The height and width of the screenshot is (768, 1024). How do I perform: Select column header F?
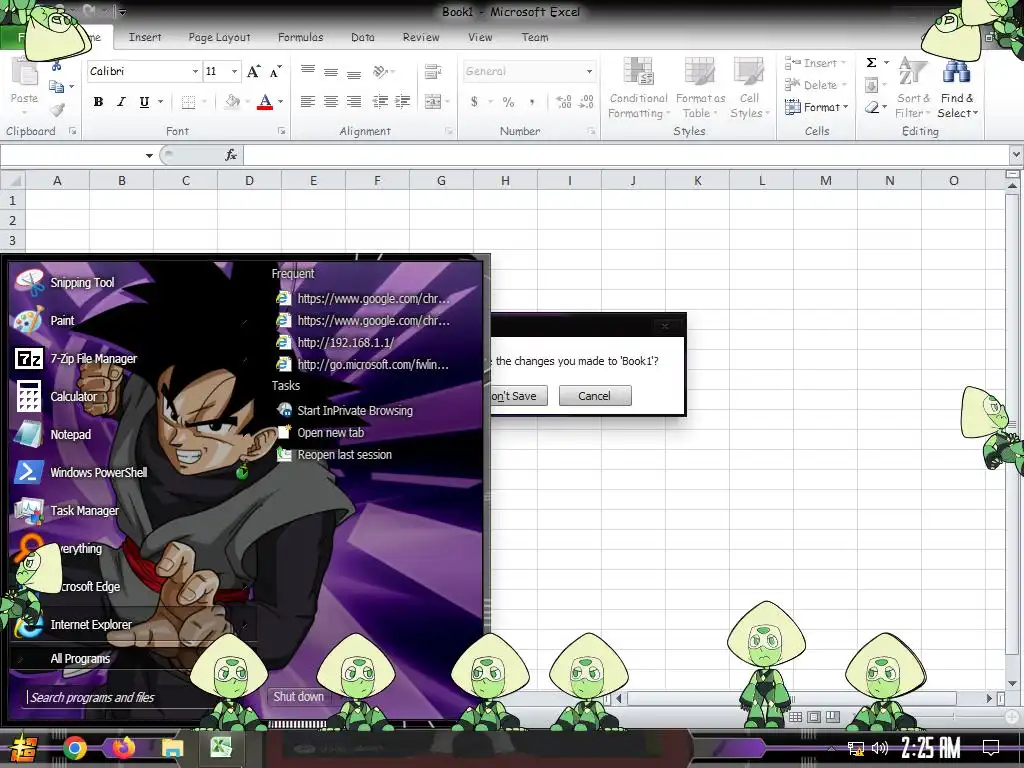click(x=377, y=180)
